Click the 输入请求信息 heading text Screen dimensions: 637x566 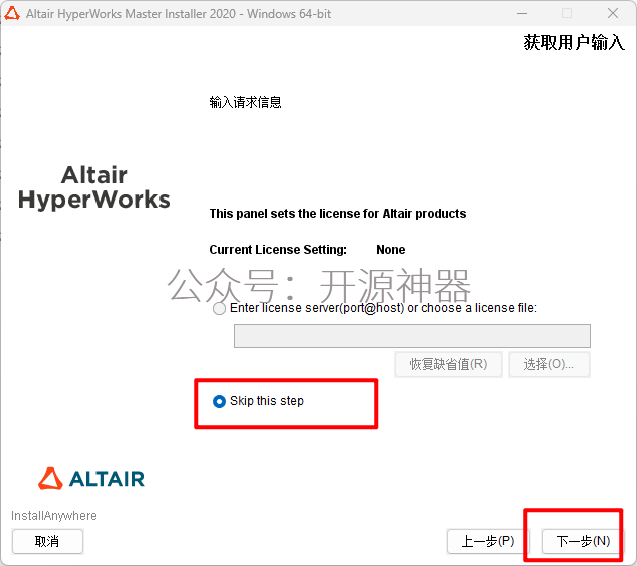click(245, 102)
